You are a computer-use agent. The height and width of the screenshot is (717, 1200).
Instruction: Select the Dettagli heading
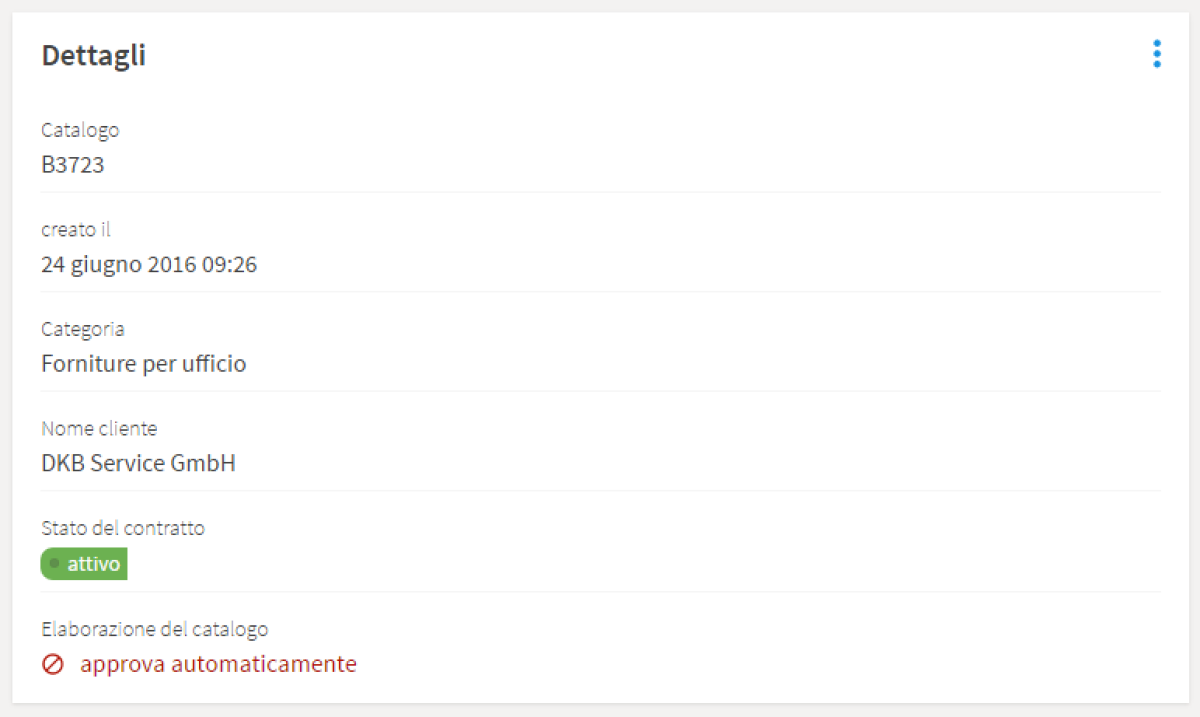coord(93,56)
